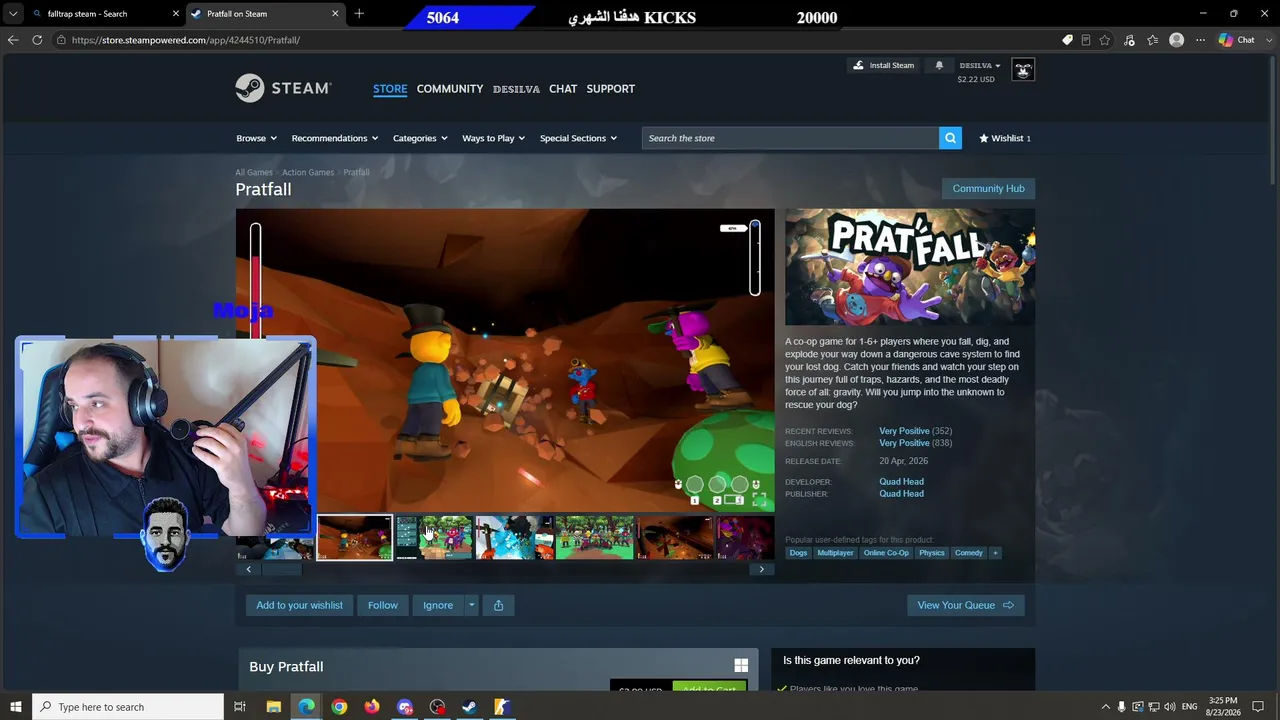Open Copilot Chat in the browser toolbar
The width and height of the screenshot is (1280, 720).
(x=1236, y=40)
